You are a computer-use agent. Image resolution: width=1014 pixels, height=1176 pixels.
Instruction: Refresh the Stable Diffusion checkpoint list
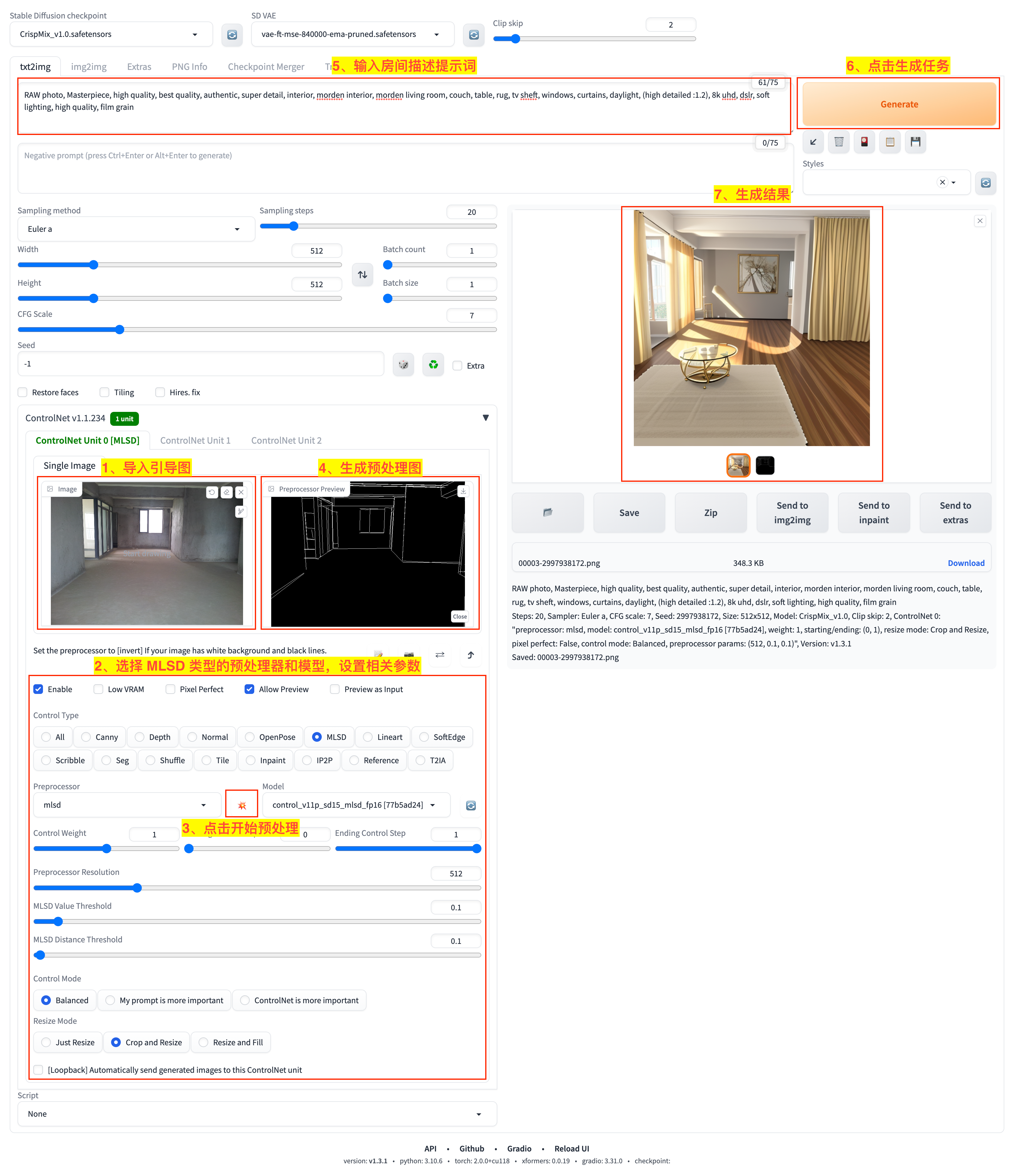tap(232, 34)
